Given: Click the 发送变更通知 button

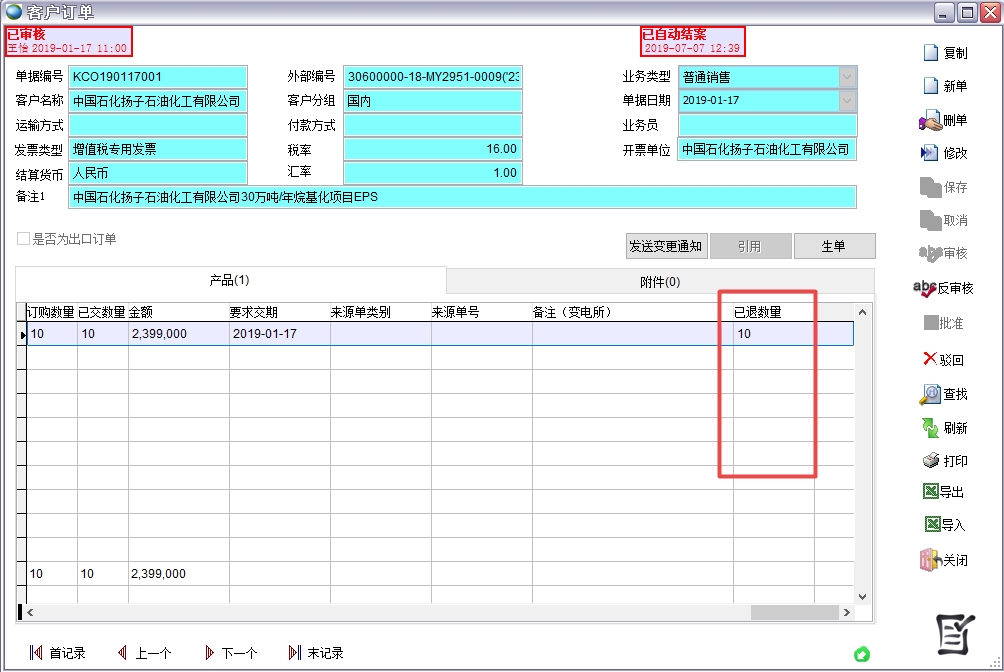Looking at the screenshot, I should click(x=665, y=246).
